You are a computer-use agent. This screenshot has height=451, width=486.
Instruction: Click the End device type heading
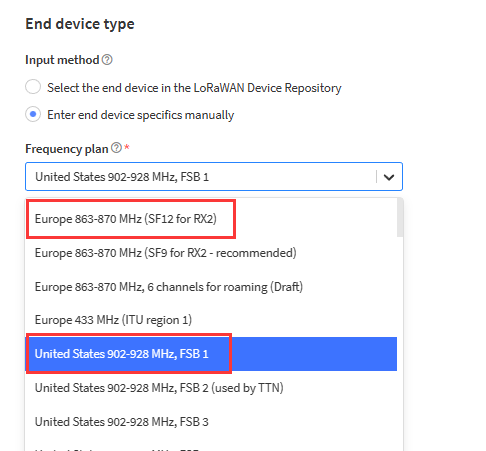(x=80, y=24)
